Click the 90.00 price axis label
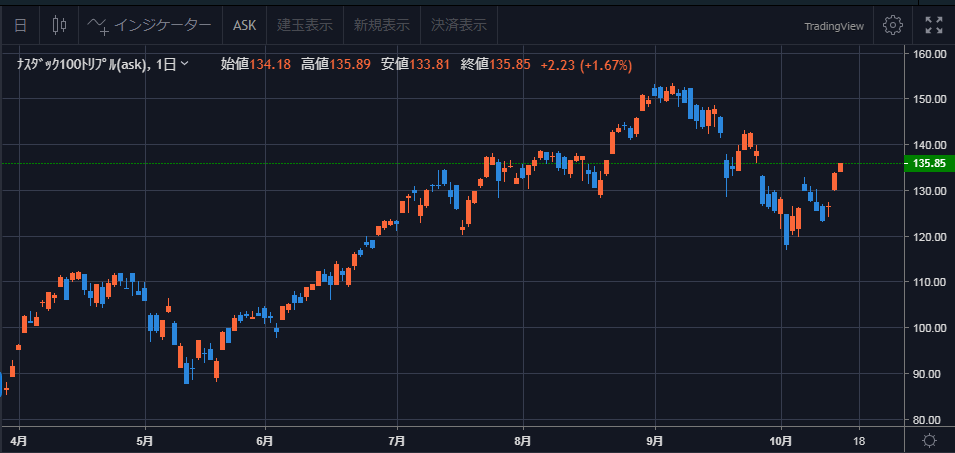 (929, 374)
